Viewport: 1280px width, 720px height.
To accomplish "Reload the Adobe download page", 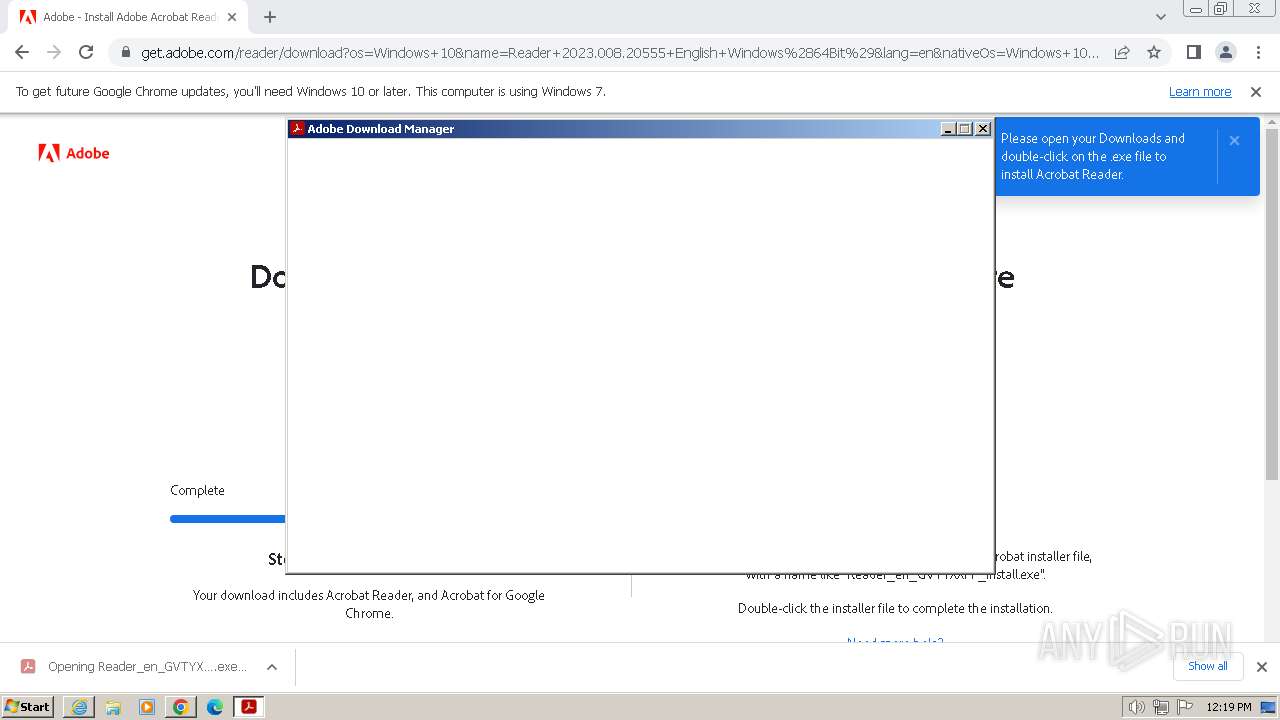I will (86, 52).
